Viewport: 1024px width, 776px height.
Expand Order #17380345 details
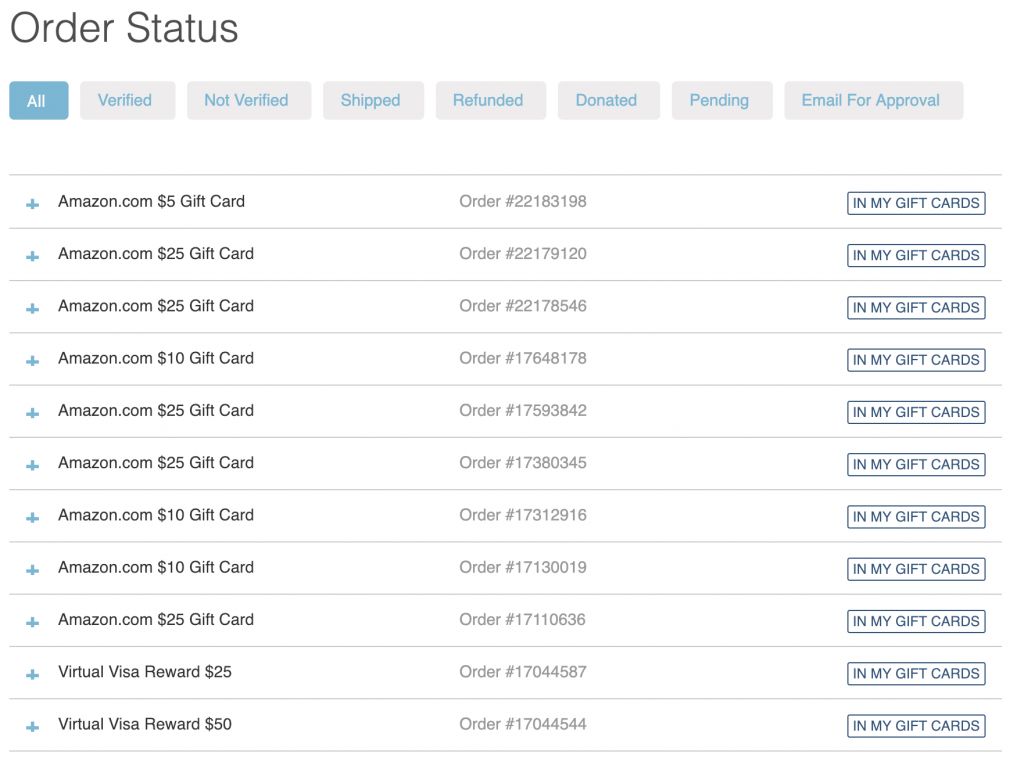(x=31, y=464)
